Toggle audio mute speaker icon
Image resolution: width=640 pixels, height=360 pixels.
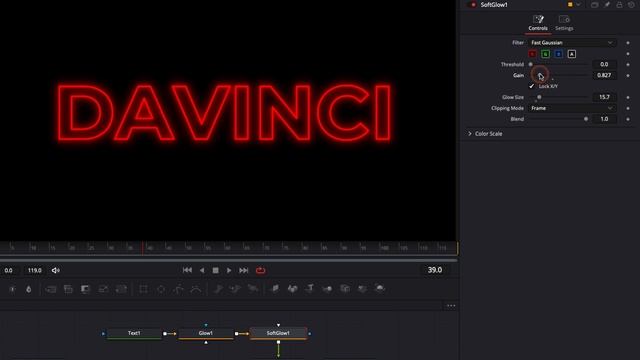(56, 270)
